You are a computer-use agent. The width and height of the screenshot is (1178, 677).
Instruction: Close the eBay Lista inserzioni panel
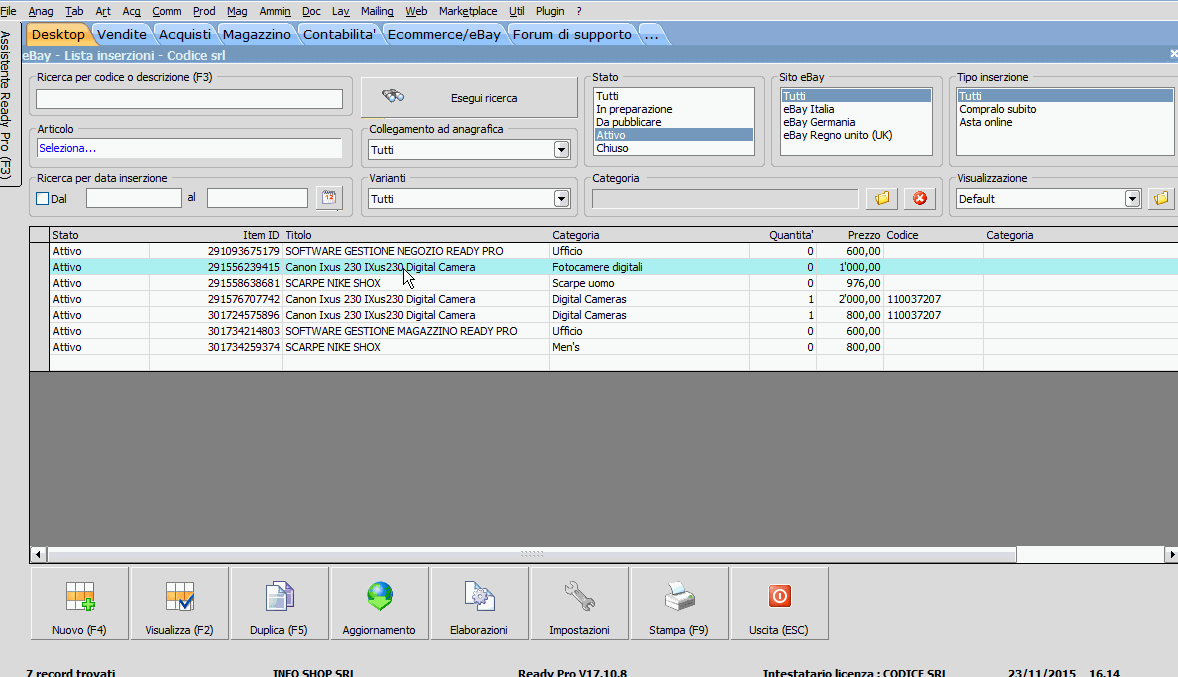pos(1173,54)
